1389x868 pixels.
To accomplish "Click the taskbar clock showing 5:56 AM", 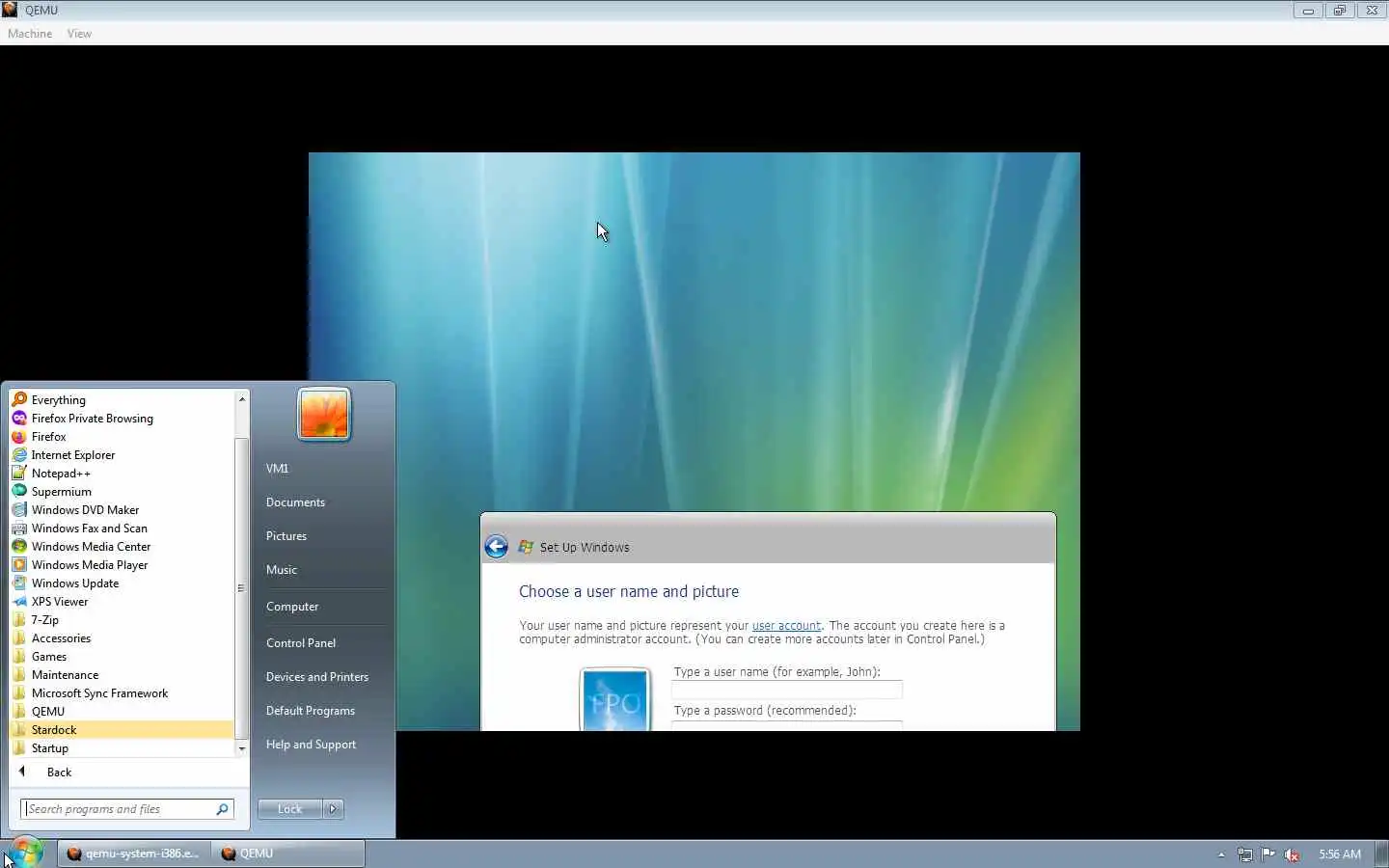I will pos(1340,854).
